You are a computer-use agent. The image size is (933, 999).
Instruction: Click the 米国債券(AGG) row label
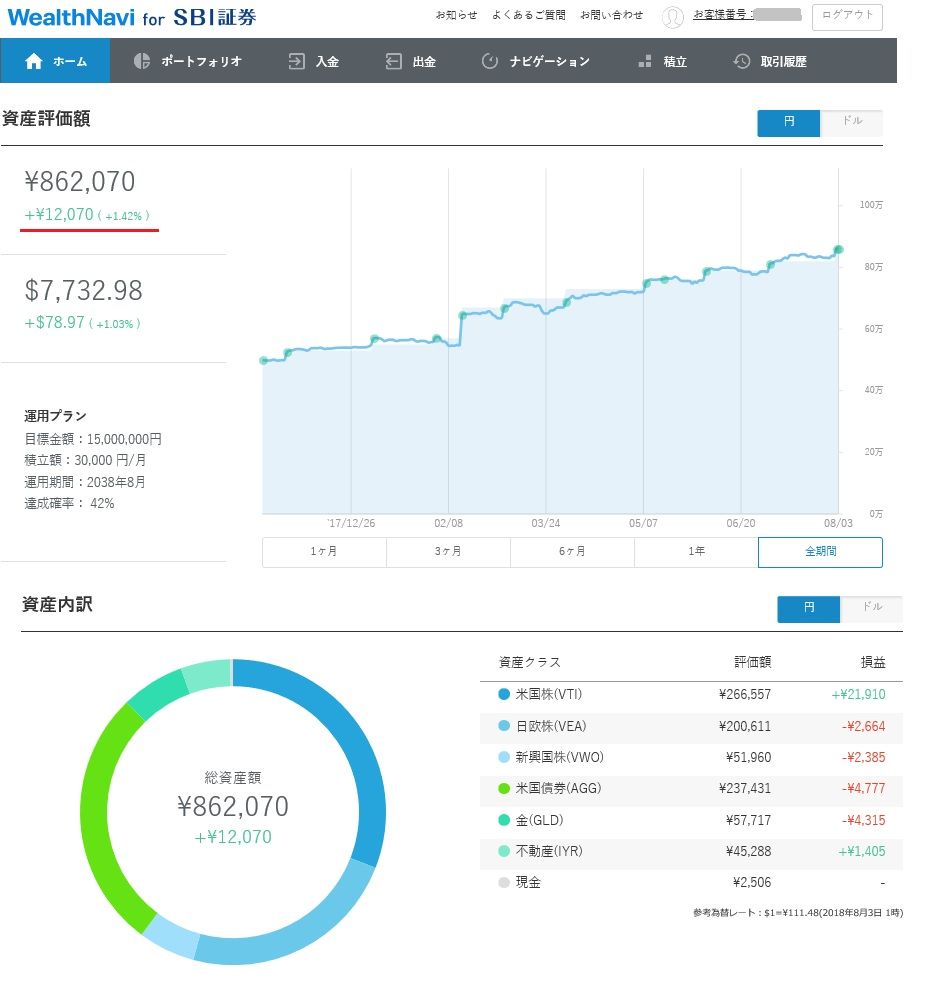click(x=558, y=788)
